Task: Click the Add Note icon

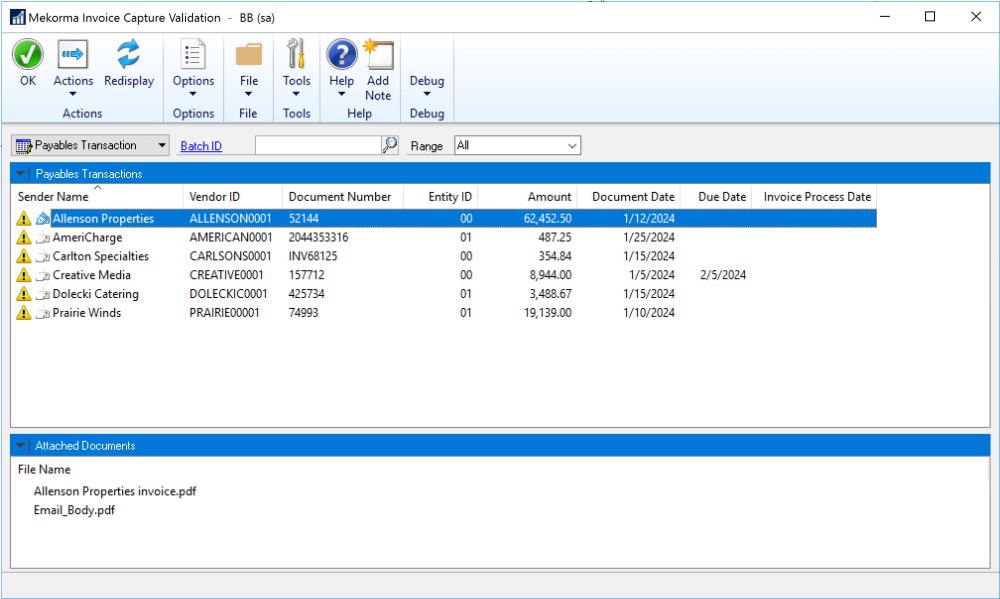Action: coord(378,55)
